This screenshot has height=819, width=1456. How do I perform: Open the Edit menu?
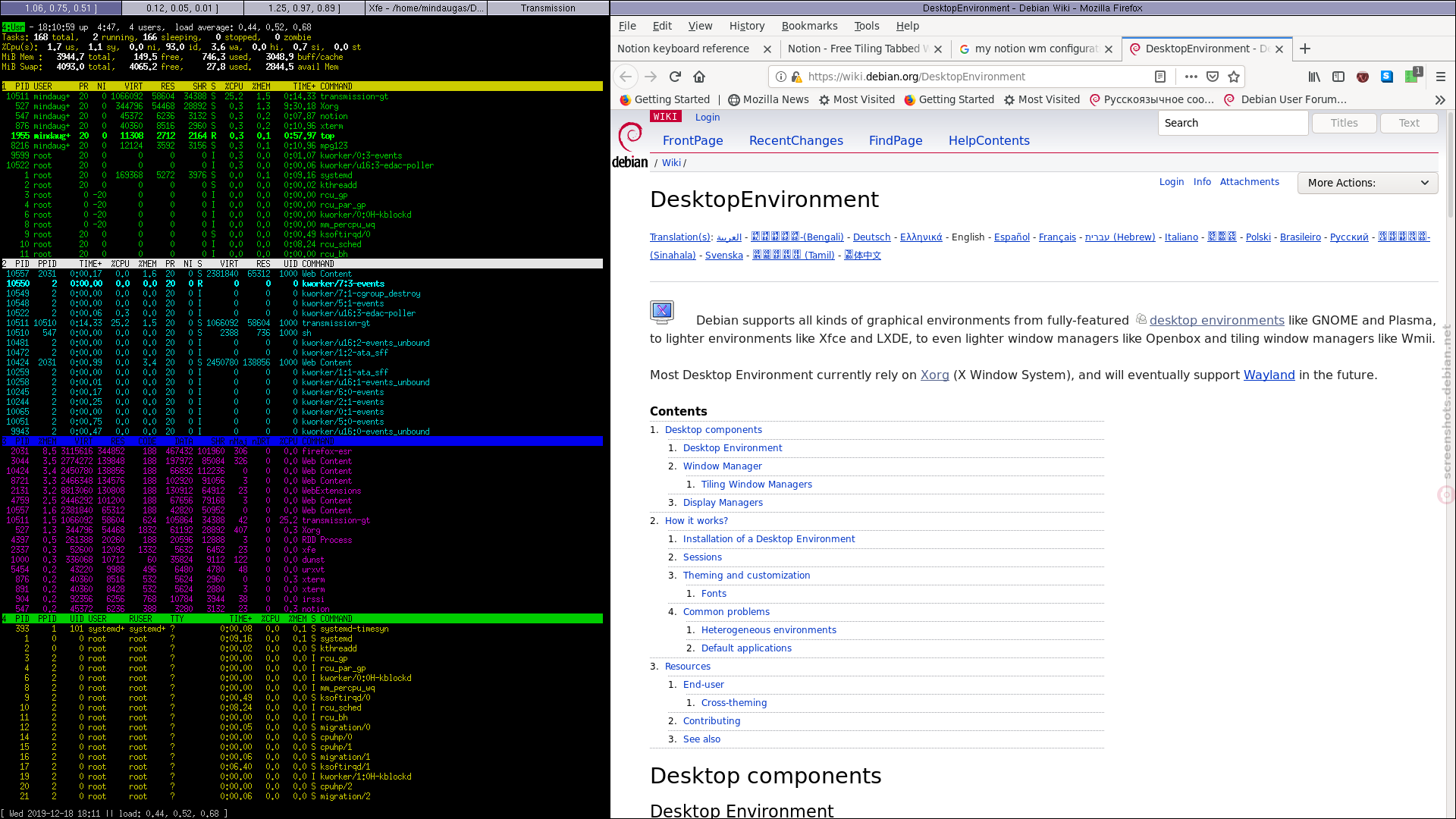(662, 26)
